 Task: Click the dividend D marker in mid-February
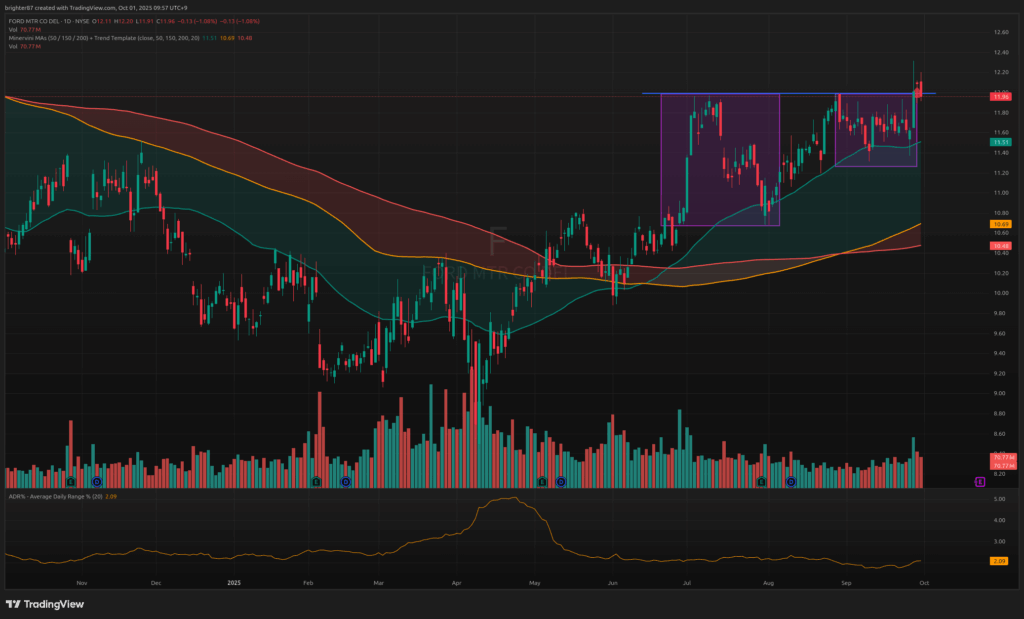pyautogui.click(x=345, y=482)
